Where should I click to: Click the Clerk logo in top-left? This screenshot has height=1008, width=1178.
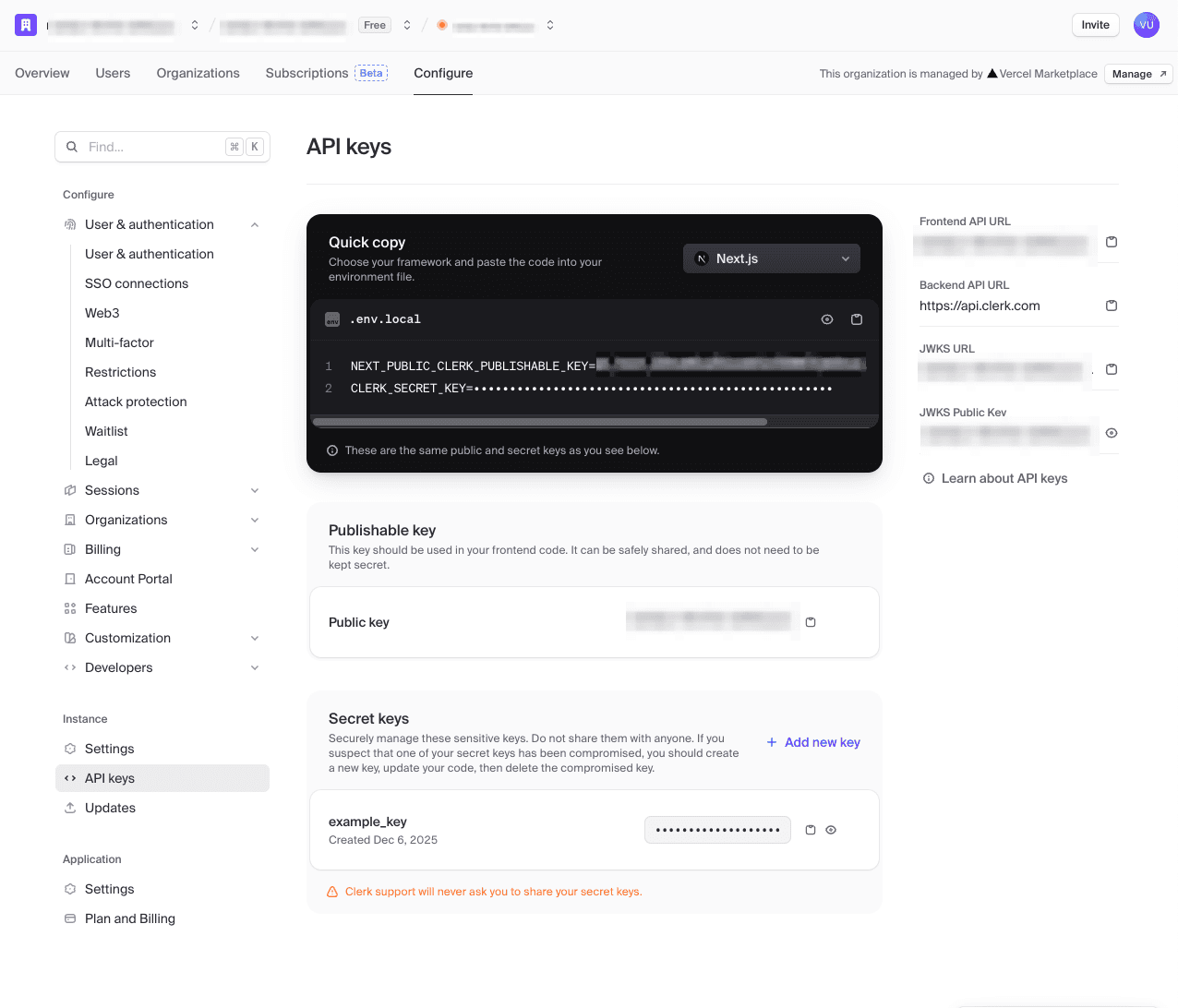(26, 25)
